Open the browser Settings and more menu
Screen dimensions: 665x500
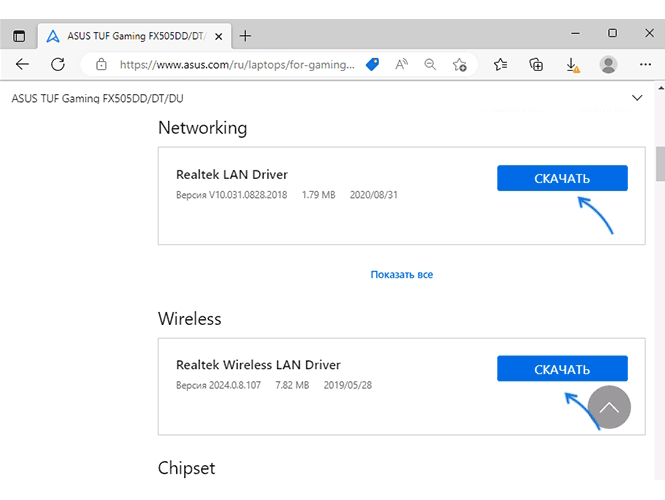click(645, 64)
